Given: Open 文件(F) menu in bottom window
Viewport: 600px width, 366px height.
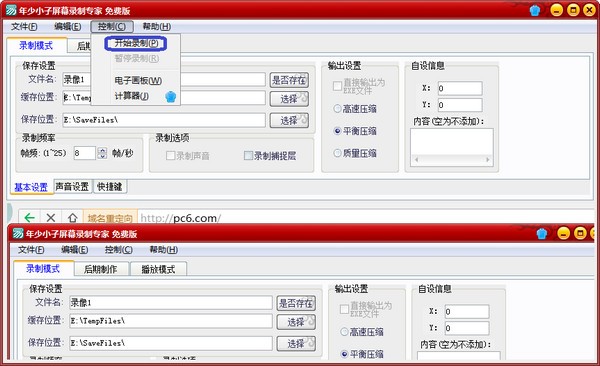Looking at the screenshot, I should click(31, 250).
